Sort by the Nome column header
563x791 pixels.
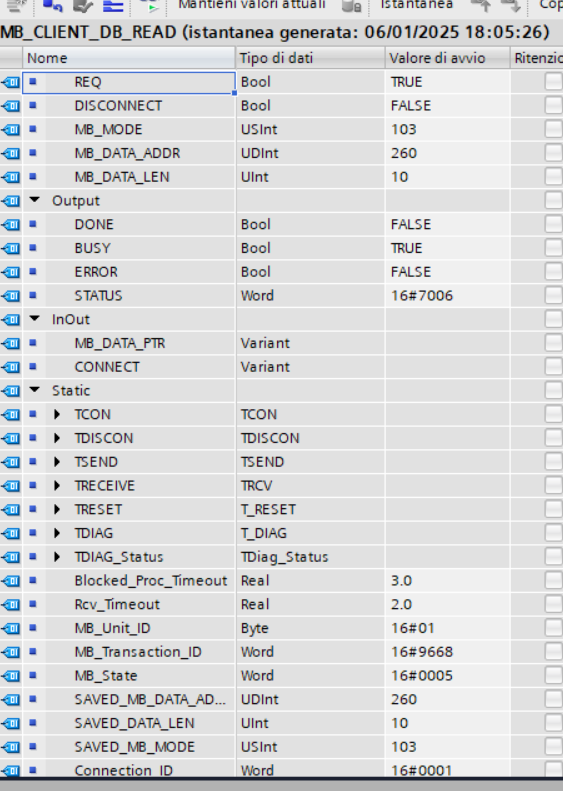(x=129, y=58)
